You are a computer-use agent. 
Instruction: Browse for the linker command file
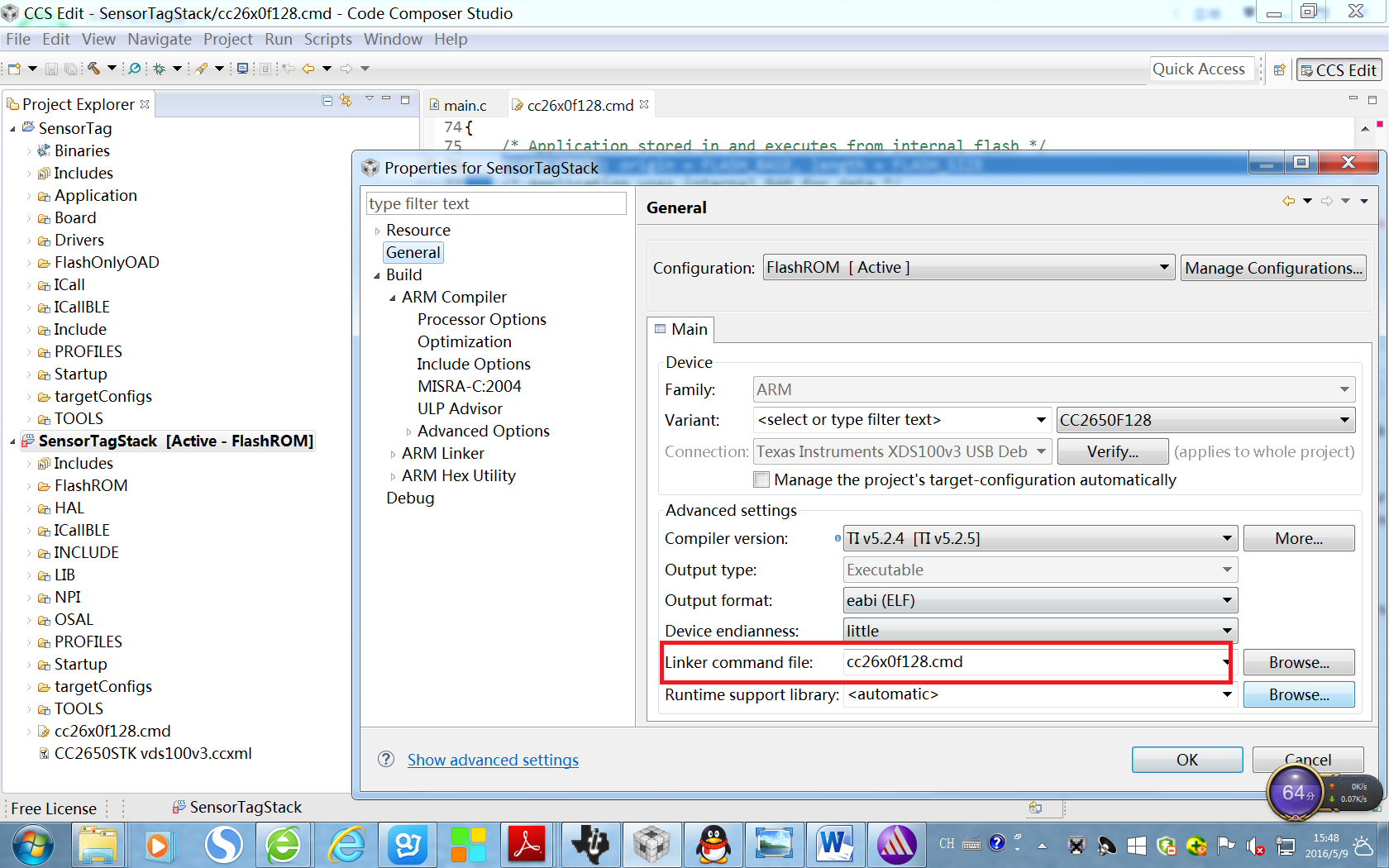[x=1299, y=662]
